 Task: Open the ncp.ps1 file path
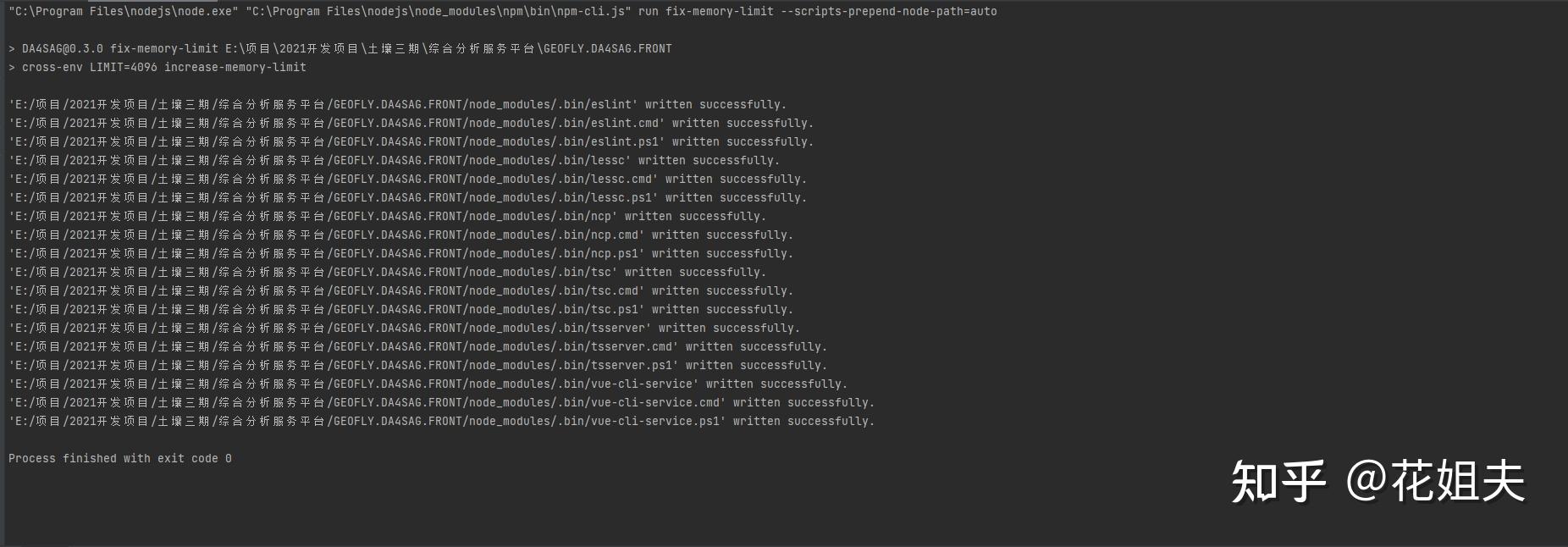[327, 254]
